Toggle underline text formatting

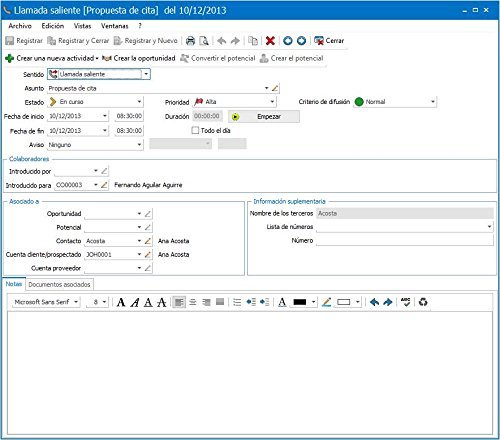(x=148, y=302)
